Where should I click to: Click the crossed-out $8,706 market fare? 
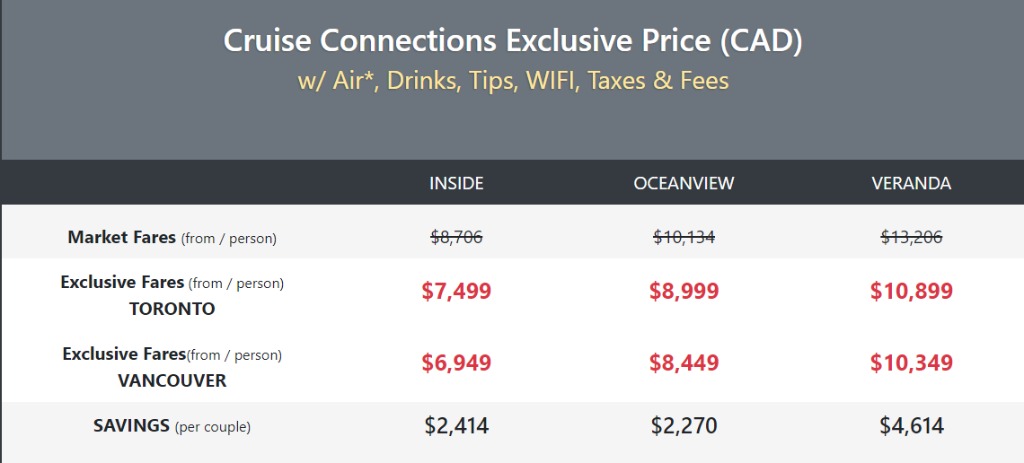pyautogui.click(x=456, y=237)
